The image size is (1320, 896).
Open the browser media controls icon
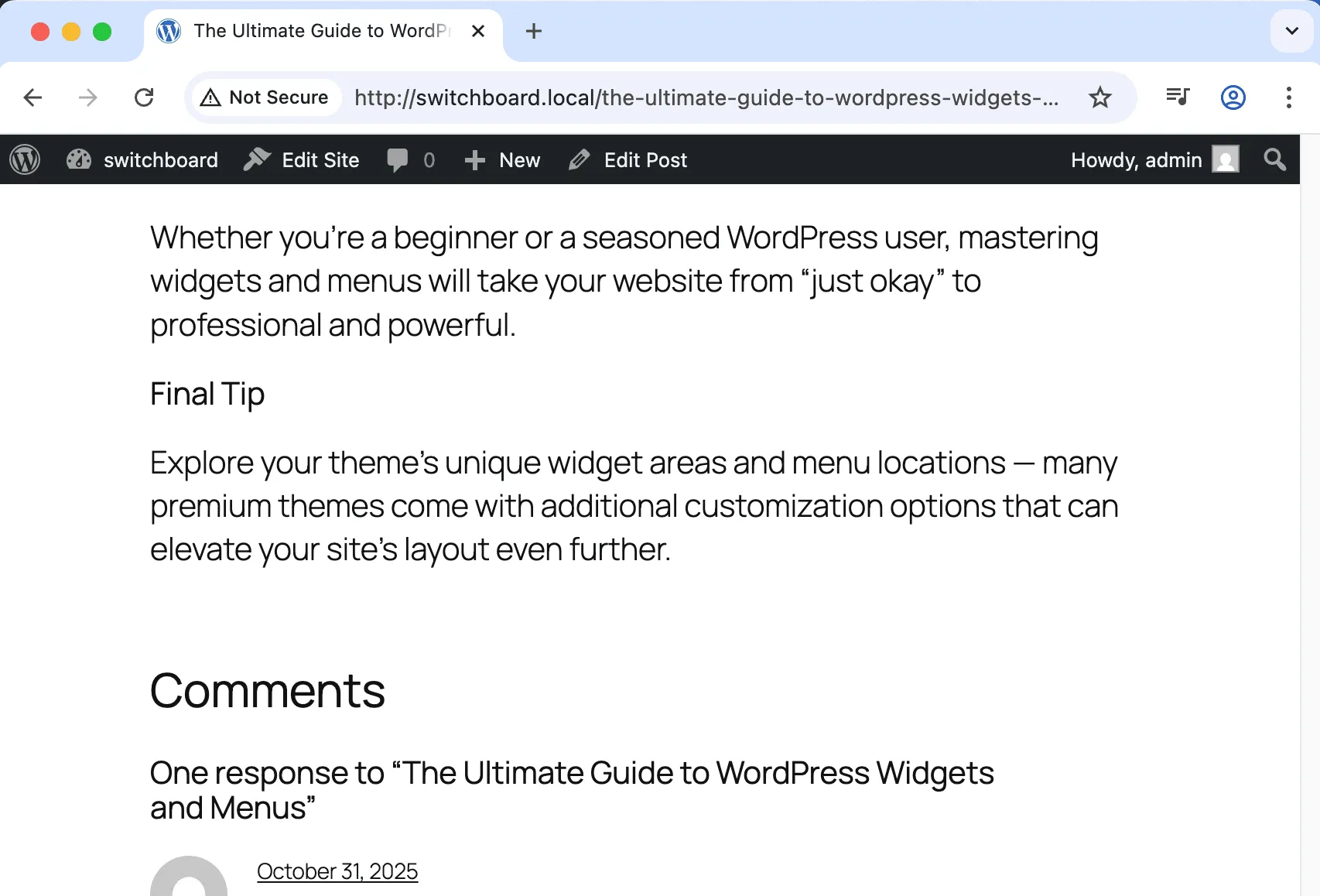[1177, 97]
